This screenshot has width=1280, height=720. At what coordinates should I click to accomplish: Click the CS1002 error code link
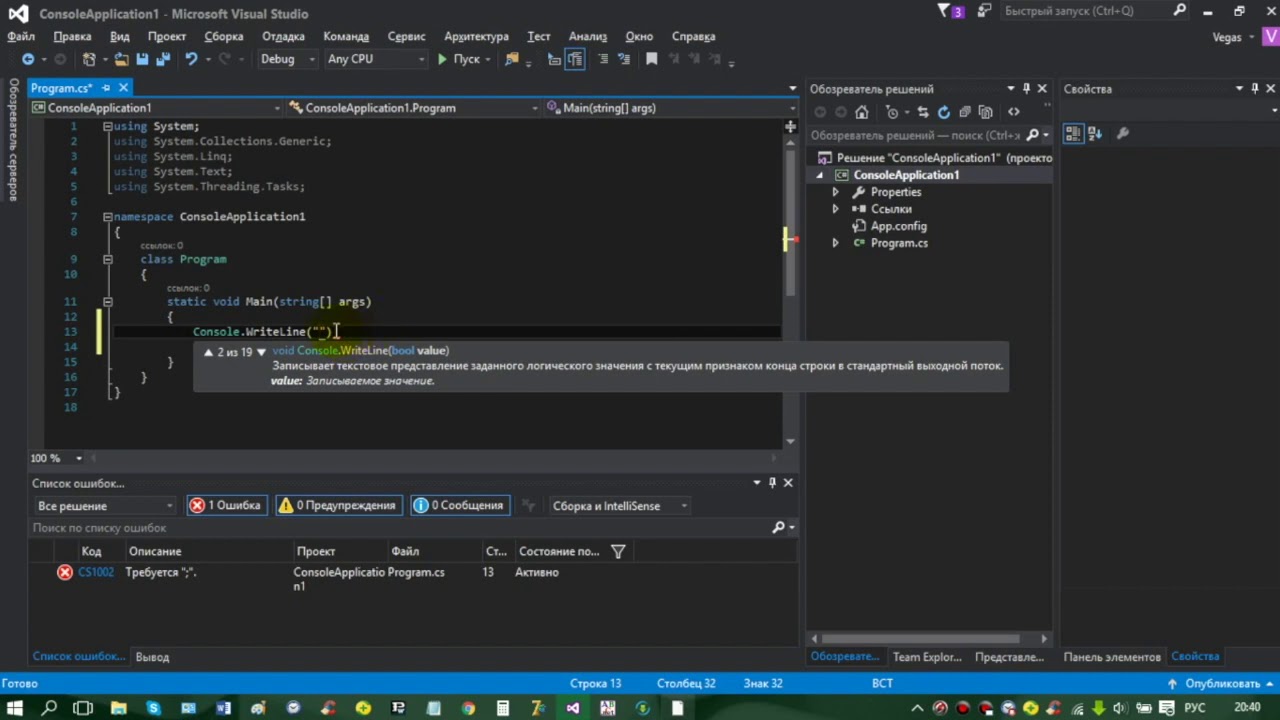pyautogui.click(x=96, y=572)
